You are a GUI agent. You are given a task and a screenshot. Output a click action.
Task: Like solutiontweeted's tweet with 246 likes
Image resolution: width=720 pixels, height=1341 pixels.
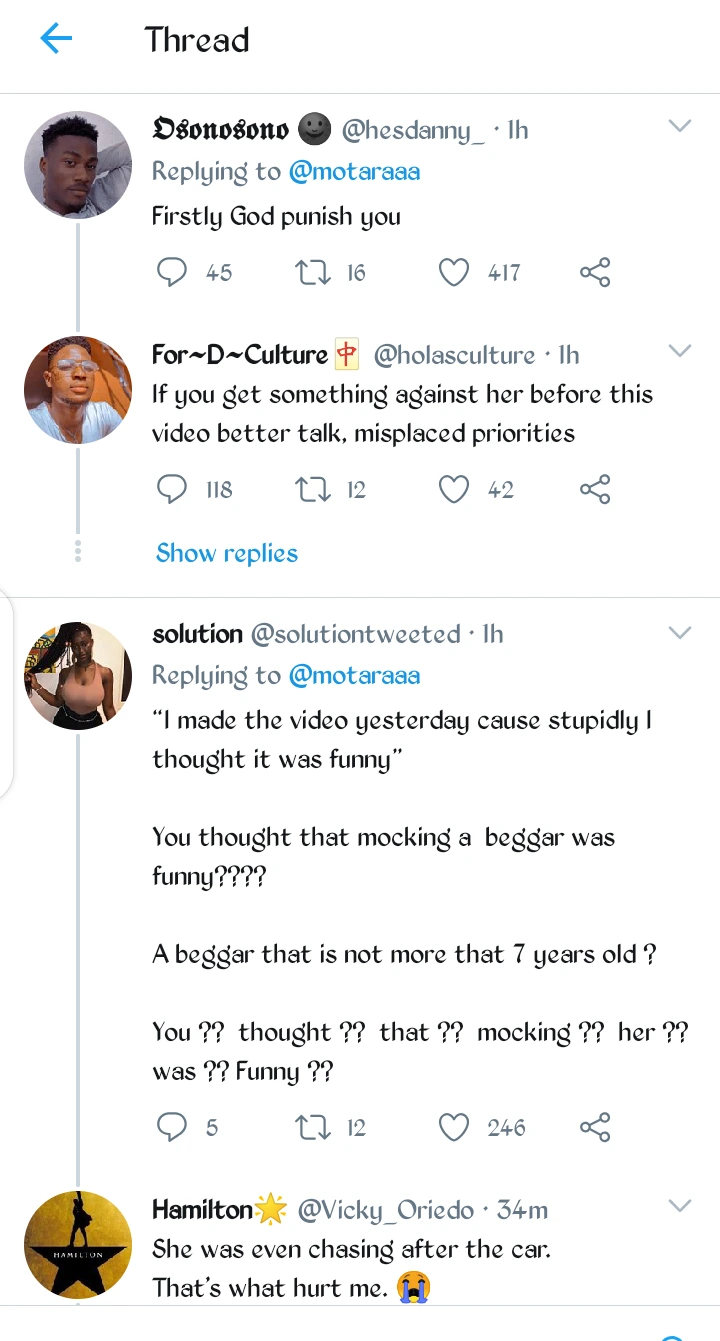455,1128
